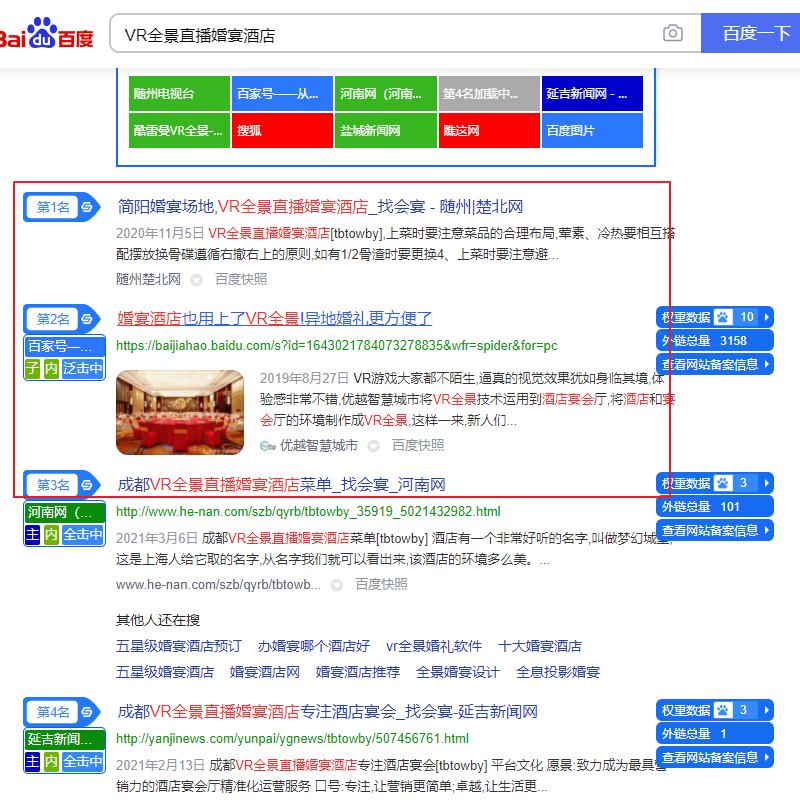
Task: Open the yanjinews.com URL link
Action: (x=292, y=738)
